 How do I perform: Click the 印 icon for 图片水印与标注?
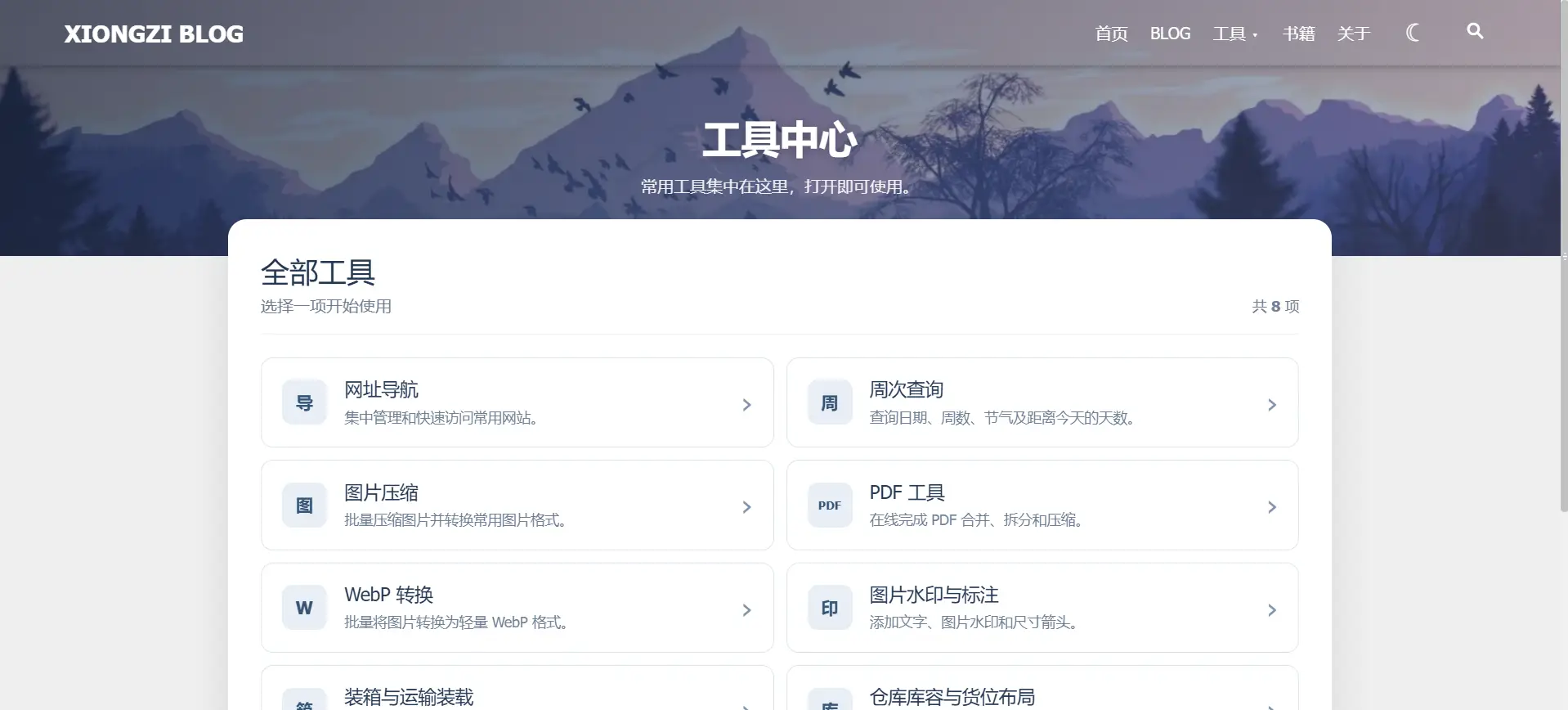pos(830,608)
